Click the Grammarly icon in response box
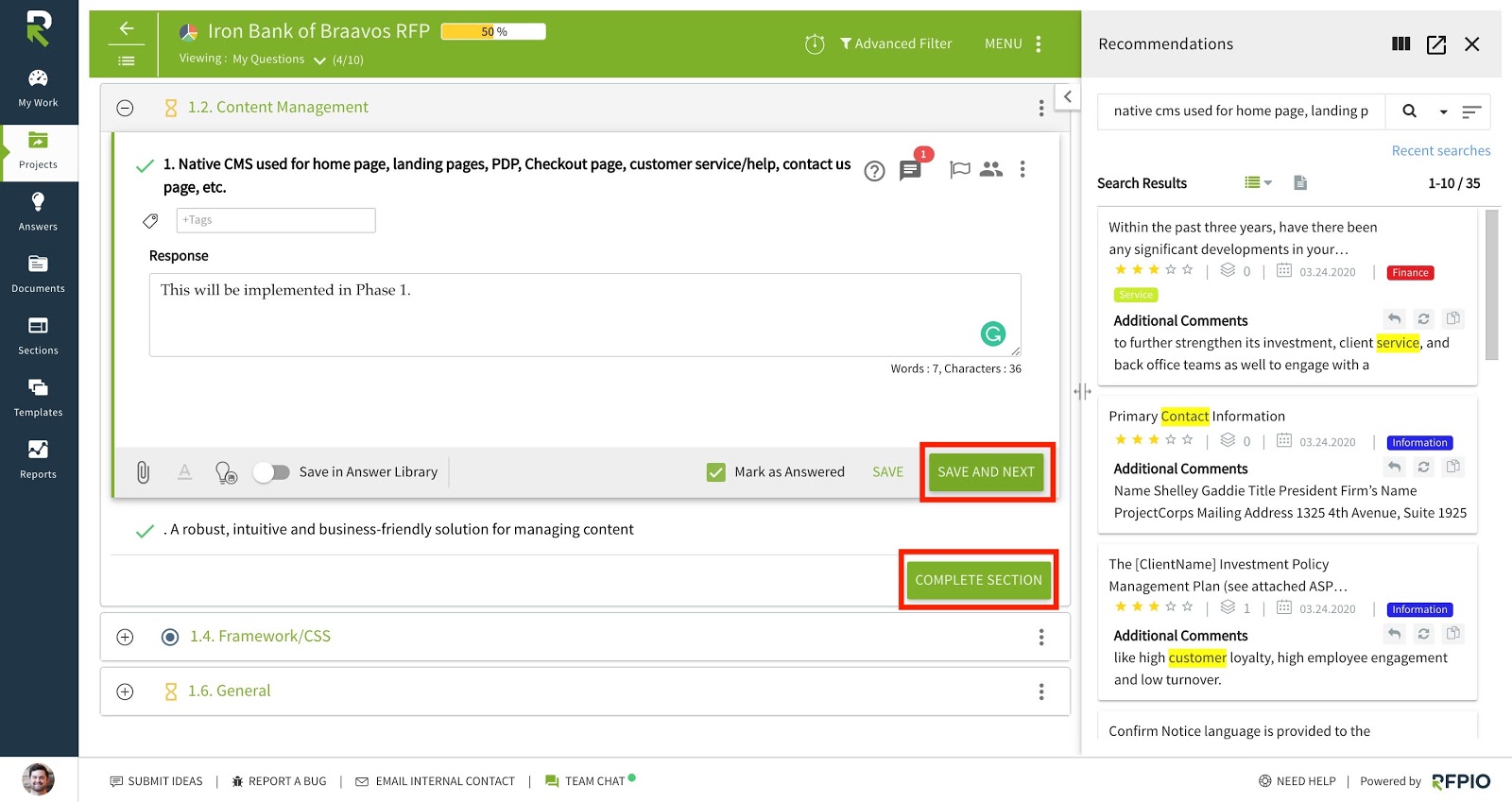This screenshot has height=802, width=1512. tap(993, 333)
